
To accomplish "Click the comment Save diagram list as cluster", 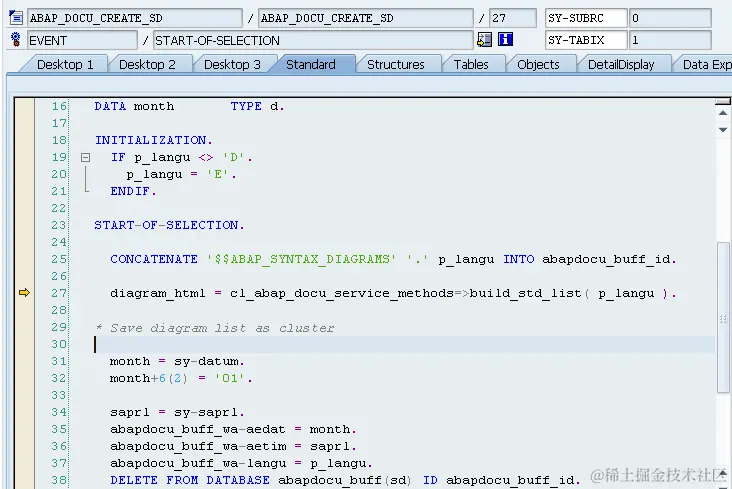I will (x=215, y=328).
